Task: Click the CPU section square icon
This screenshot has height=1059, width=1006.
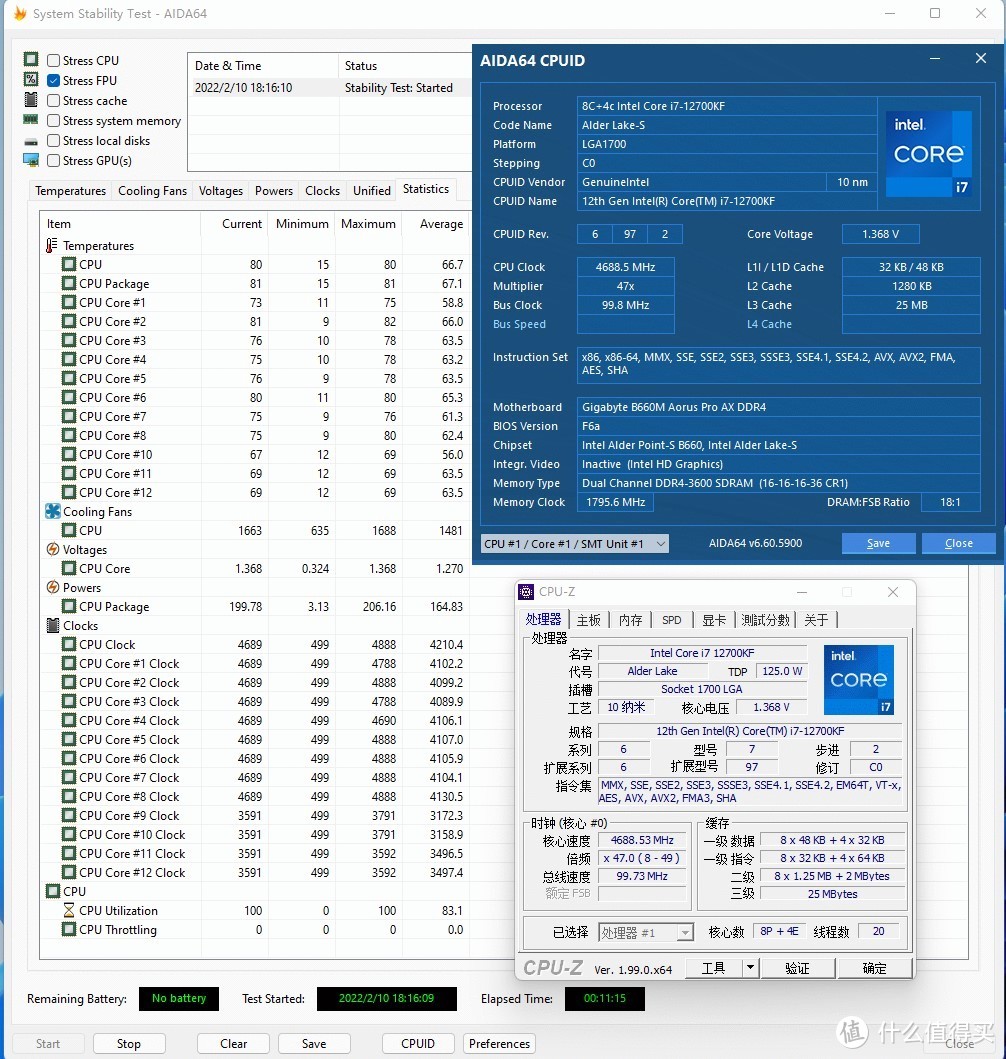Action: coord(53,892)
